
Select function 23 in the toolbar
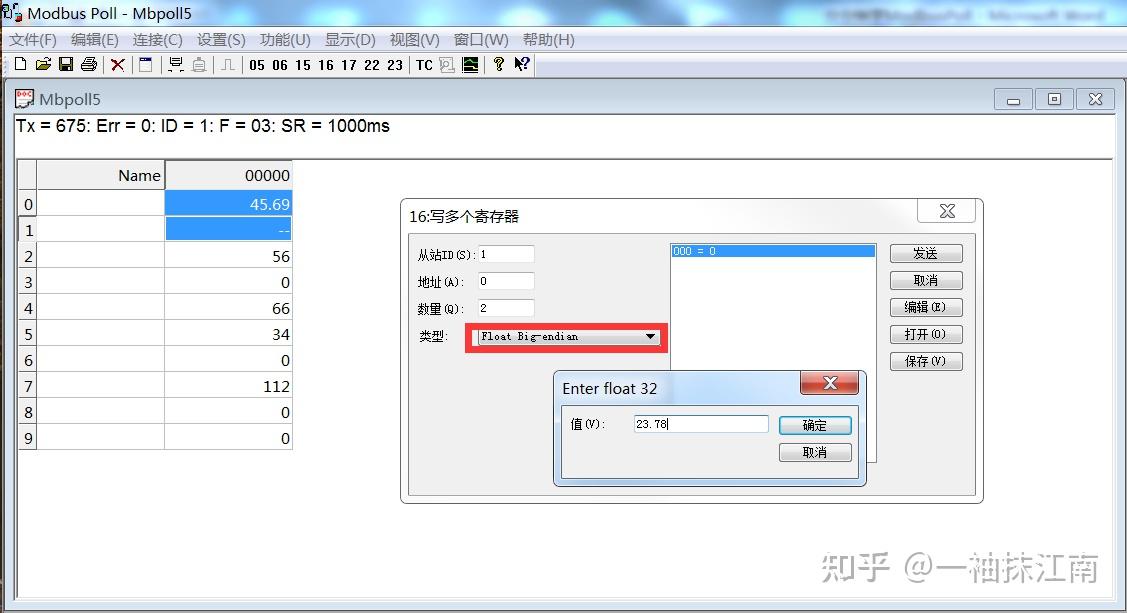pos(394,64)
